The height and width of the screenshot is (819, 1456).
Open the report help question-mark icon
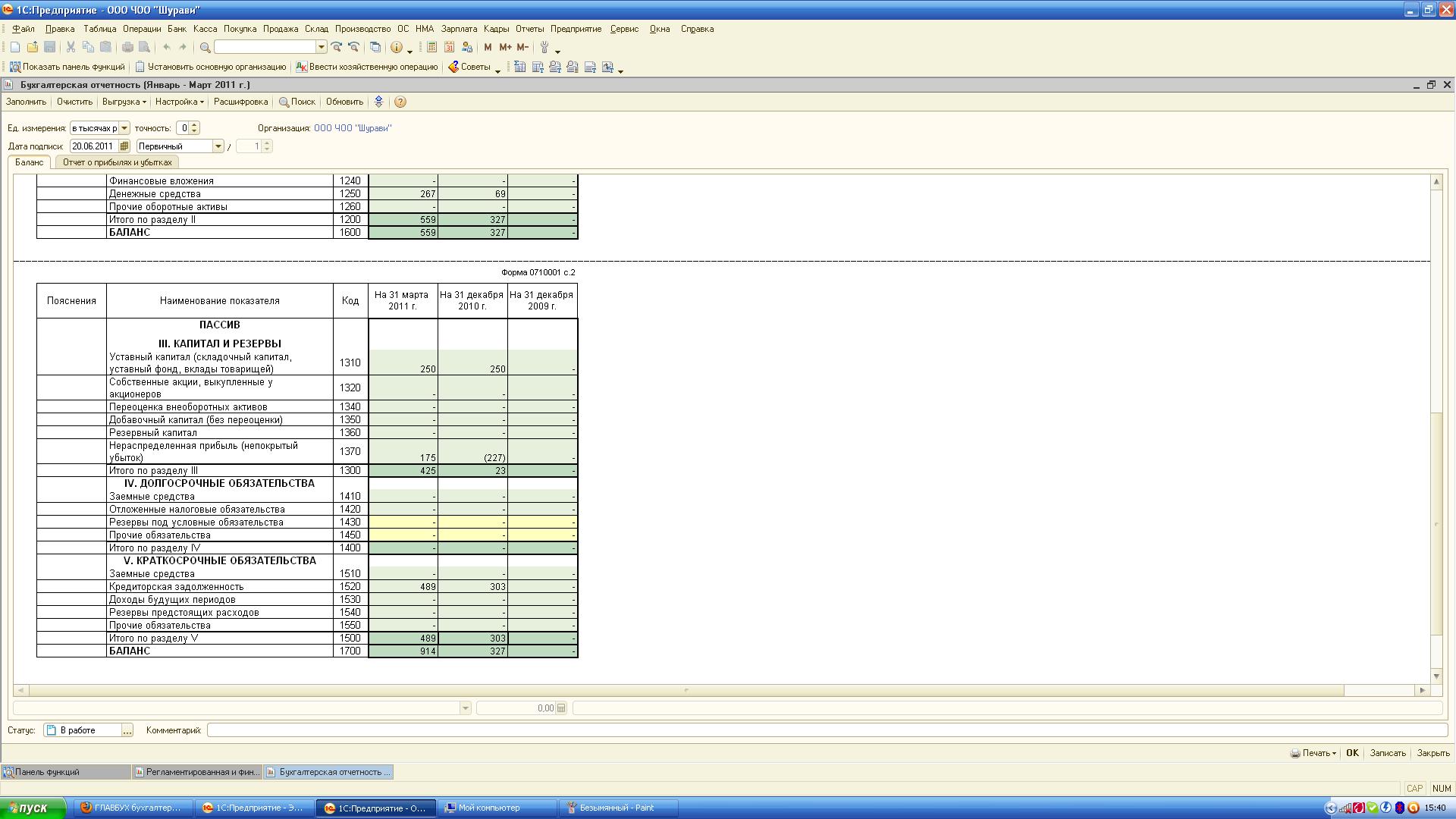[x=400, y=102]
